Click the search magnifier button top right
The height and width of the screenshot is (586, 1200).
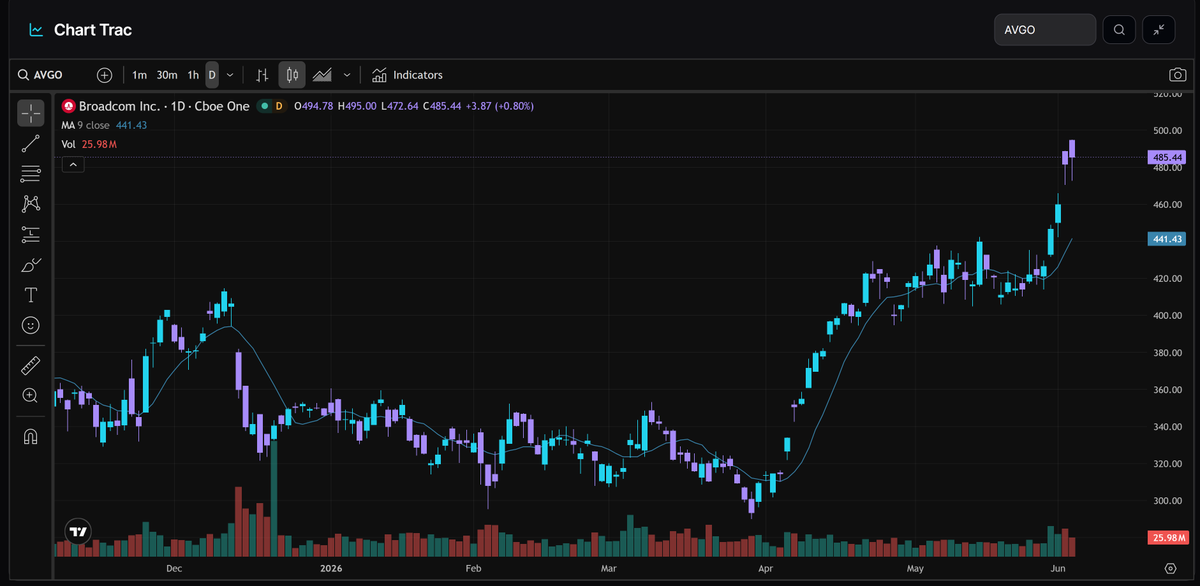point(1119,30)
